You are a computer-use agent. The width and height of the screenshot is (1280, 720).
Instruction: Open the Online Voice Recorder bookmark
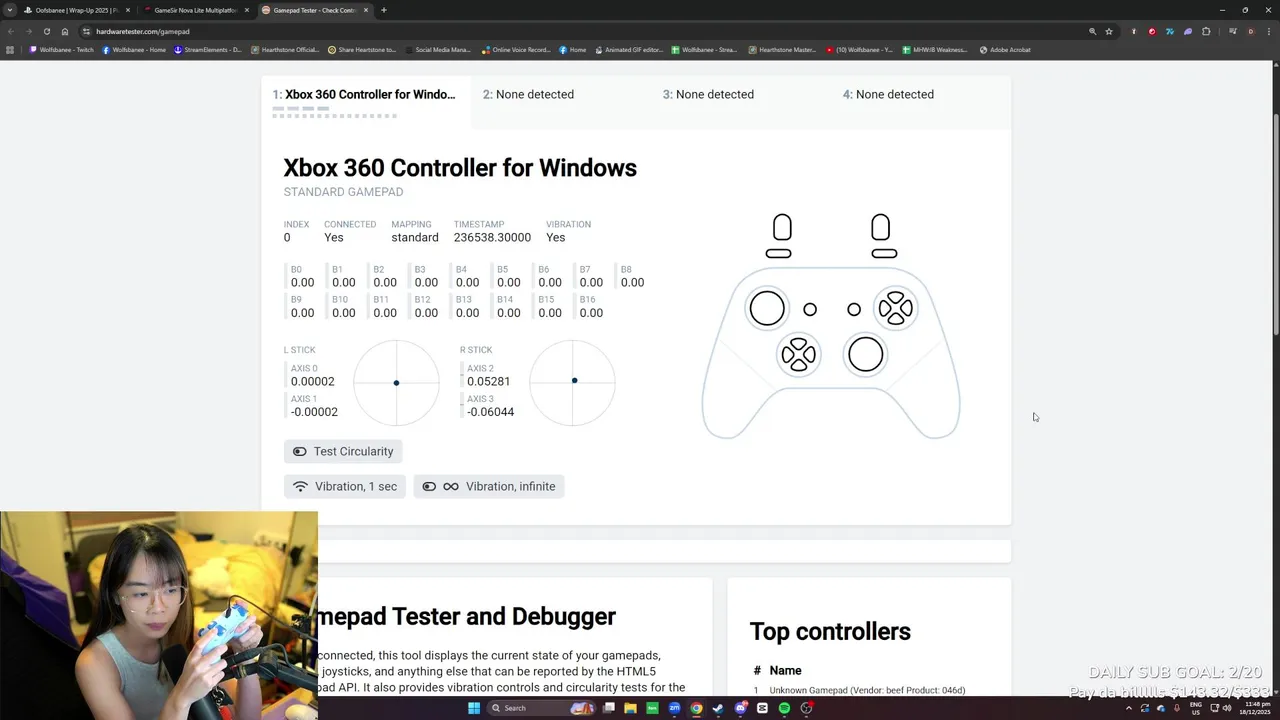coord(516,50)
